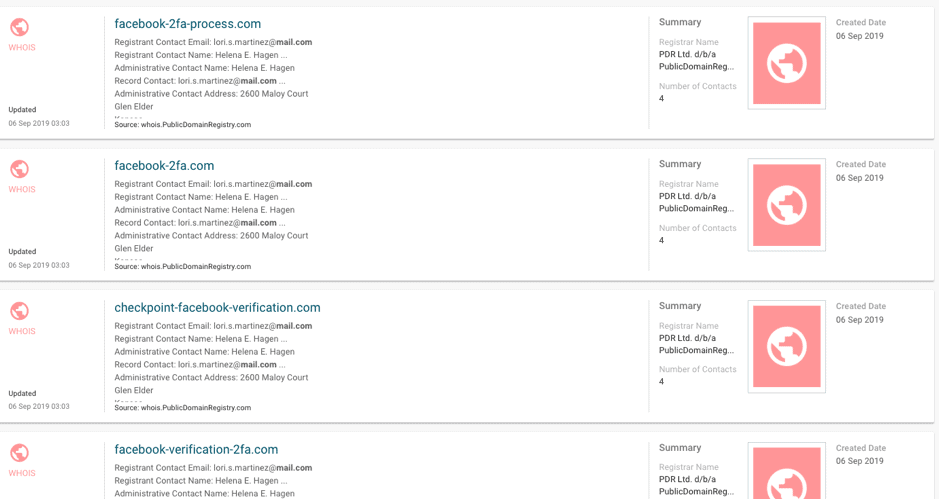939x499 pixels.
Task: Click Registrant Contact Name in facebook-2fa.com record
Action: point(201,197)
